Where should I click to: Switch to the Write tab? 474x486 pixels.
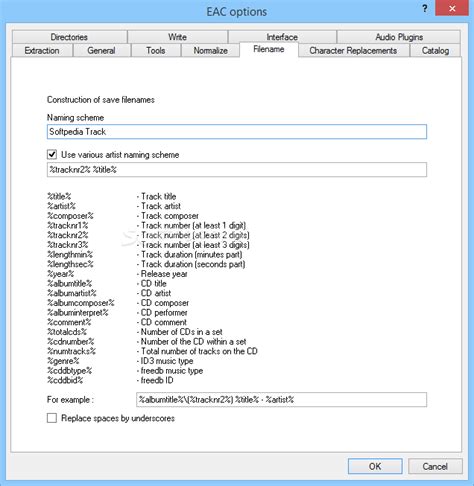[177, 37]
